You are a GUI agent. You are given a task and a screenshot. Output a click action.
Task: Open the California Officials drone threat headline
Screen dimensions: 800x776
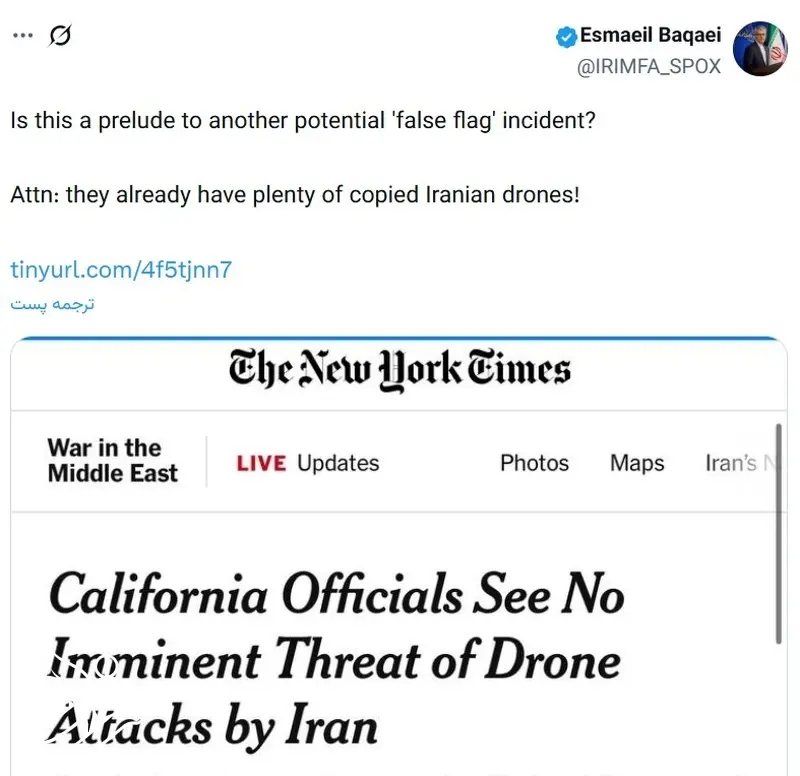tap(336, 660)
